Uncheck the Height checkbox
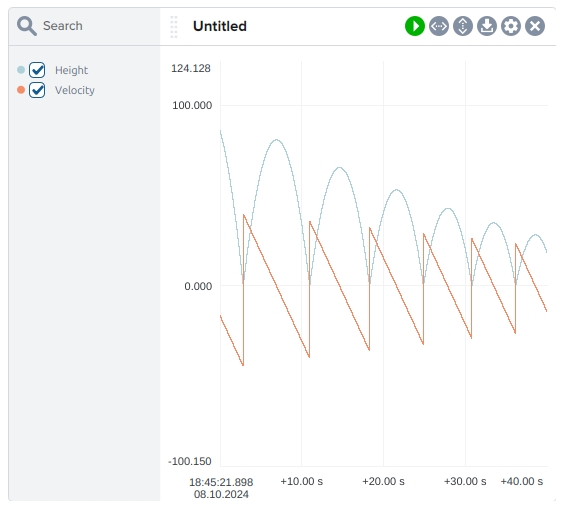 [37, 70]
